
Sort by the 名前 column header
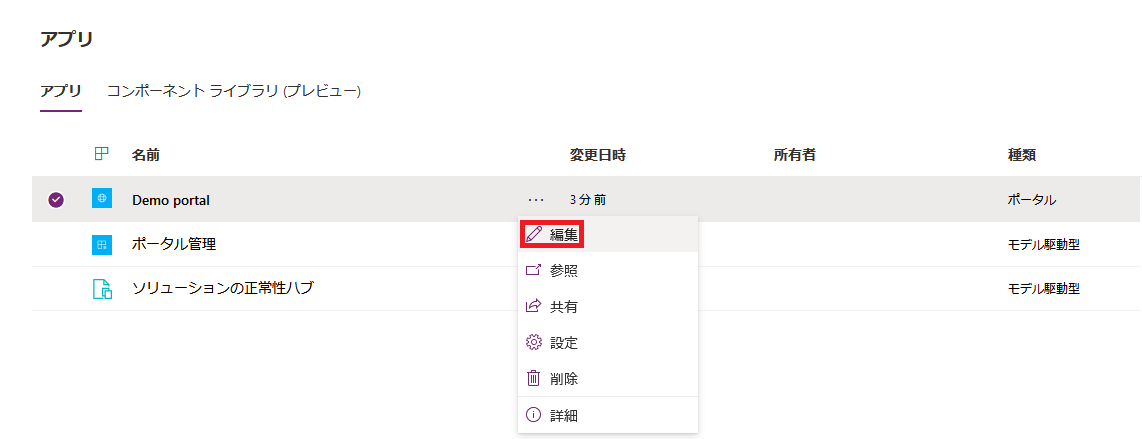pos(146,155)
